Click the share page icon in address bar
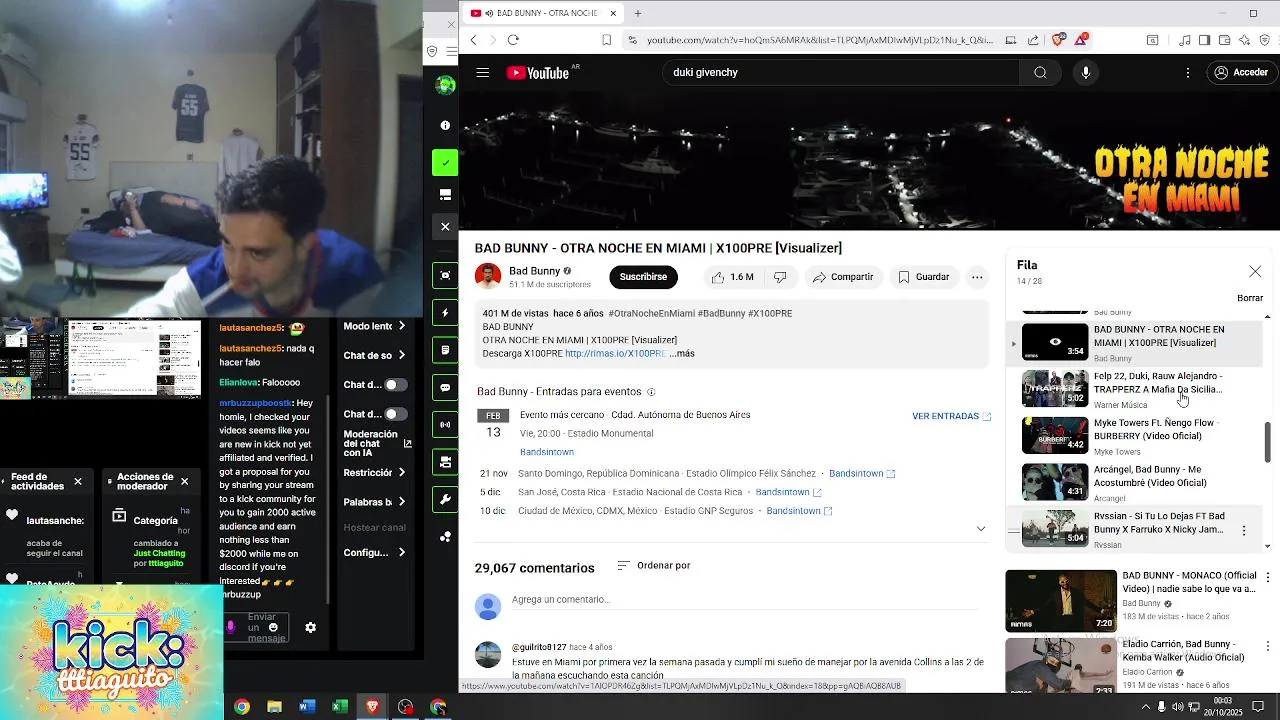Image resolution: width=1280 pixels, height=720 pixels. coord(1033,40)
